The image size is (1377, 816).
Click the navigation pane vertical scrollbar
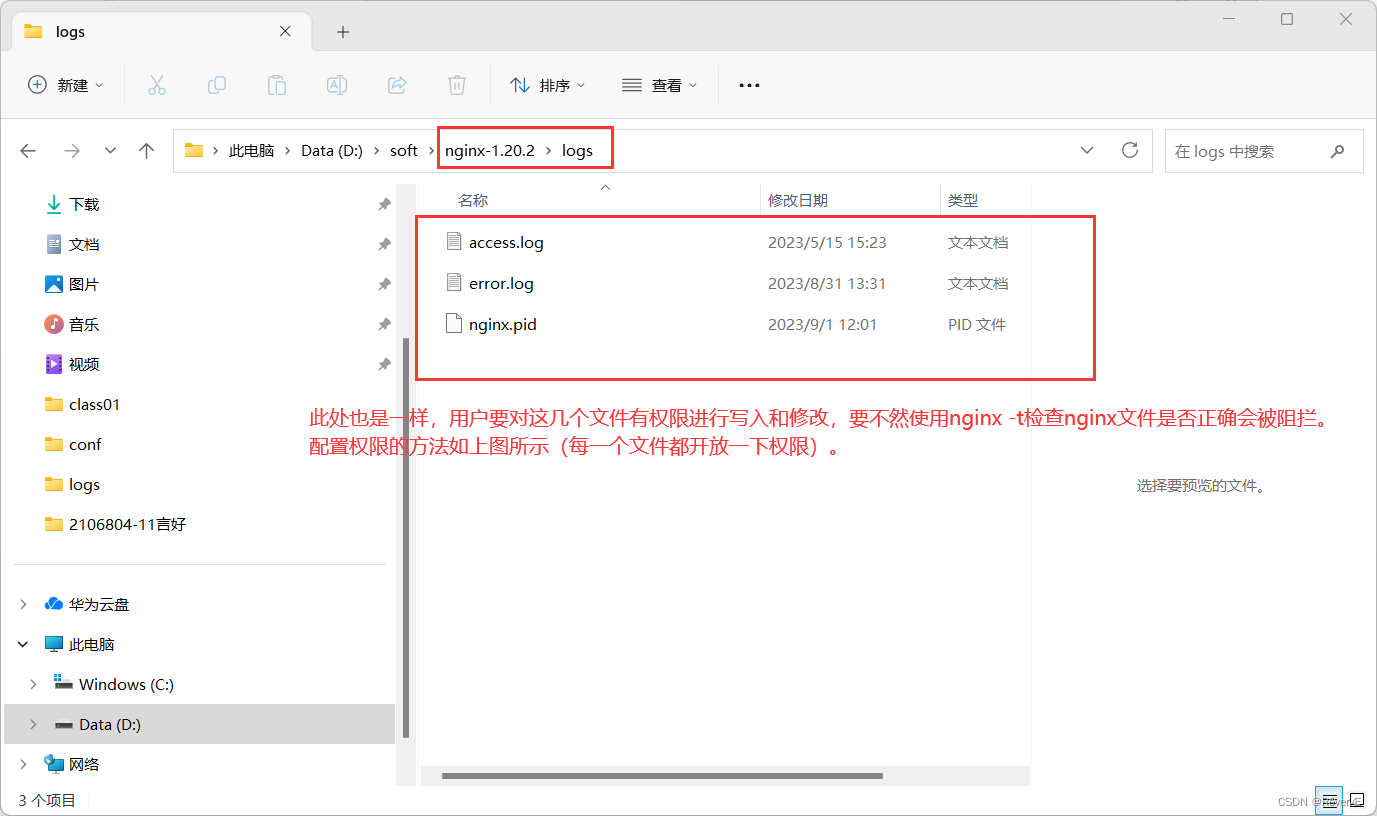click(404, 537)
